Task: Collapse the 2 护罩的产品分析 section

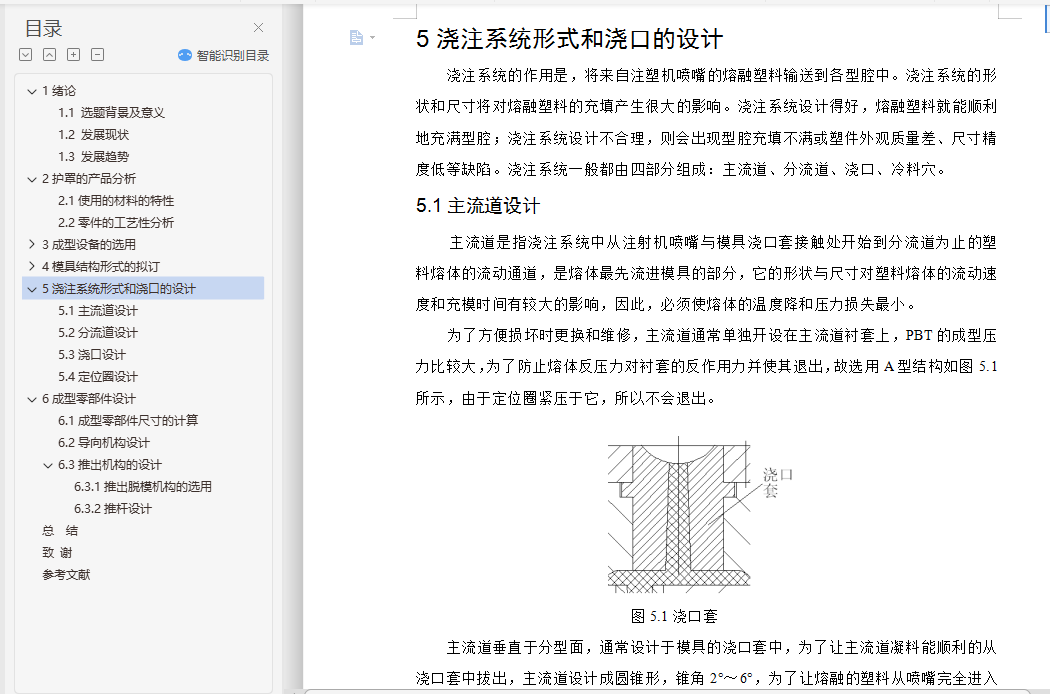Action: 31,179
